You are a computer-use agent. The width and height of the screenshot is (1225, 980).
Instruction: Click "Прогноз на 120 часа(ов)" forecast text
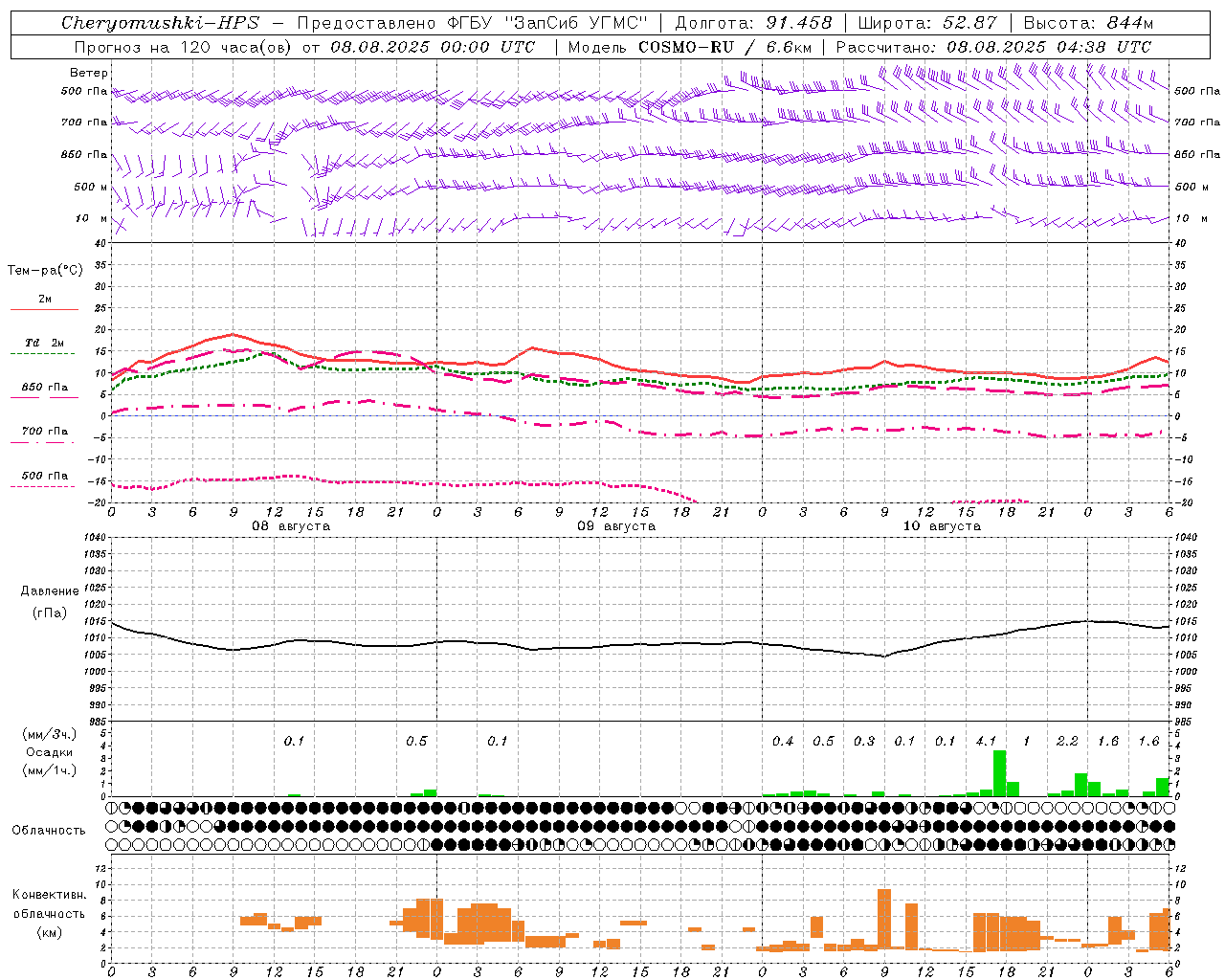tap(184, 47)
